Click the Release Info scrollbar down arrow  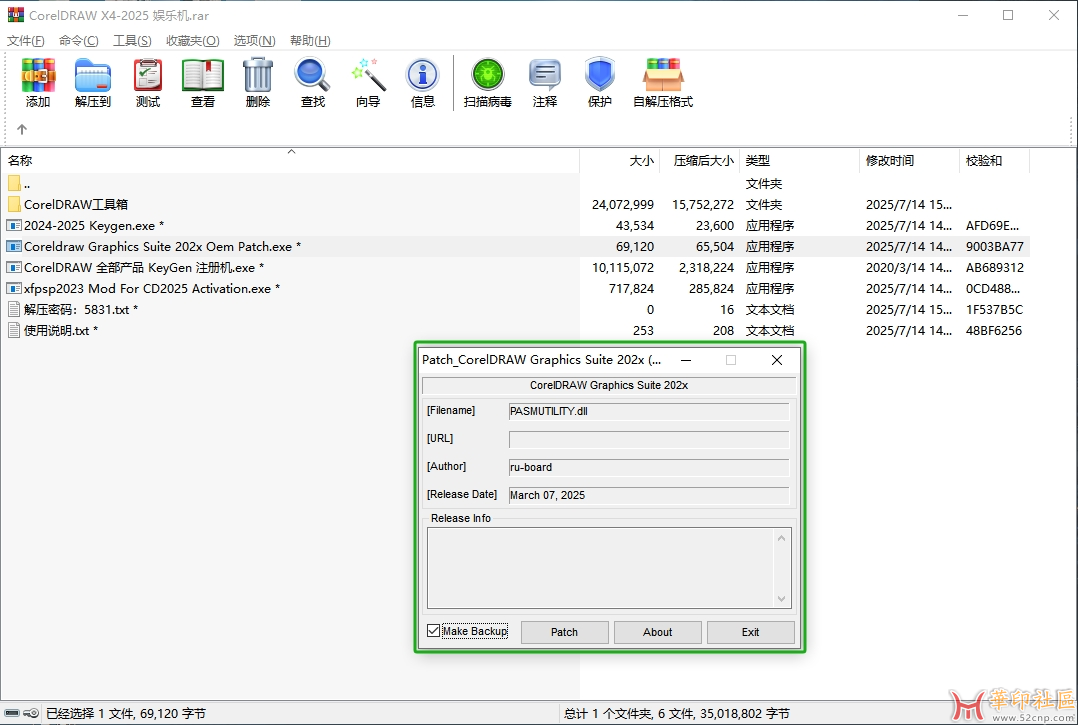coord(782,599)
